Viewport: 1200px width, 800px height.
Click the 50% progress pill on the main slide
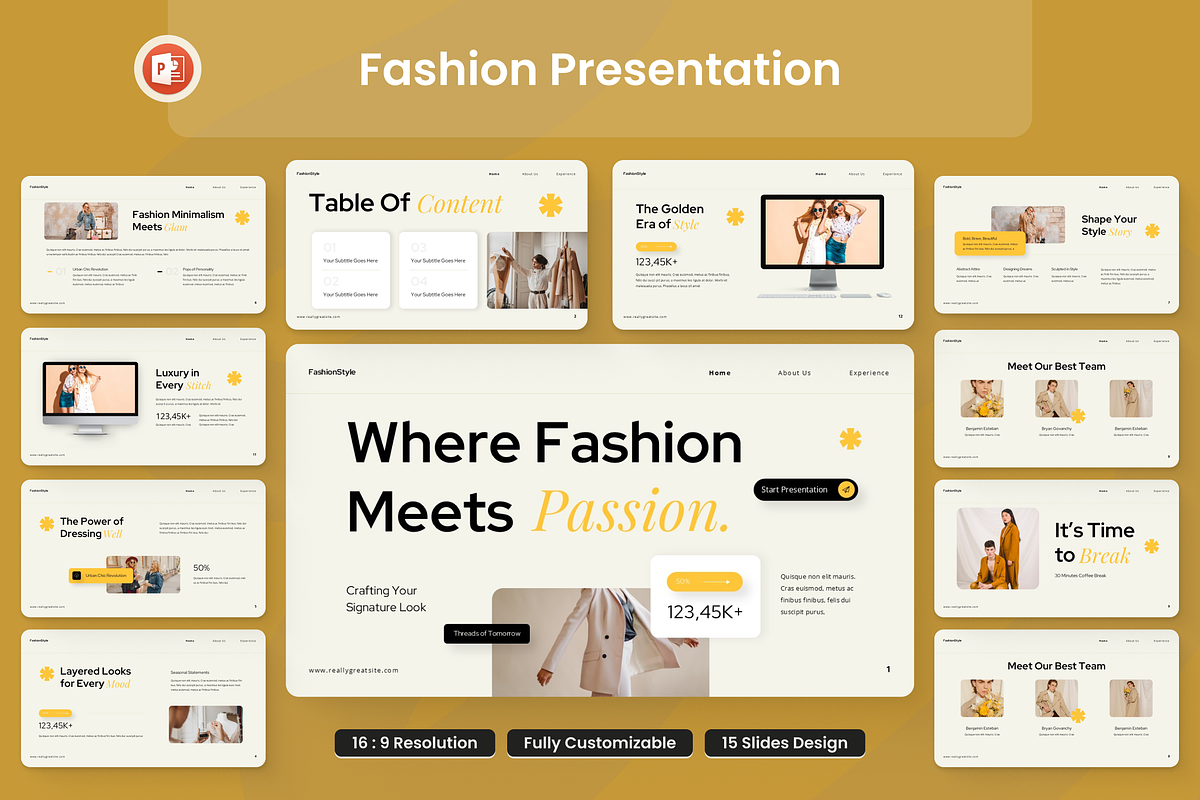pyautogui.click(x=705, y=581)
